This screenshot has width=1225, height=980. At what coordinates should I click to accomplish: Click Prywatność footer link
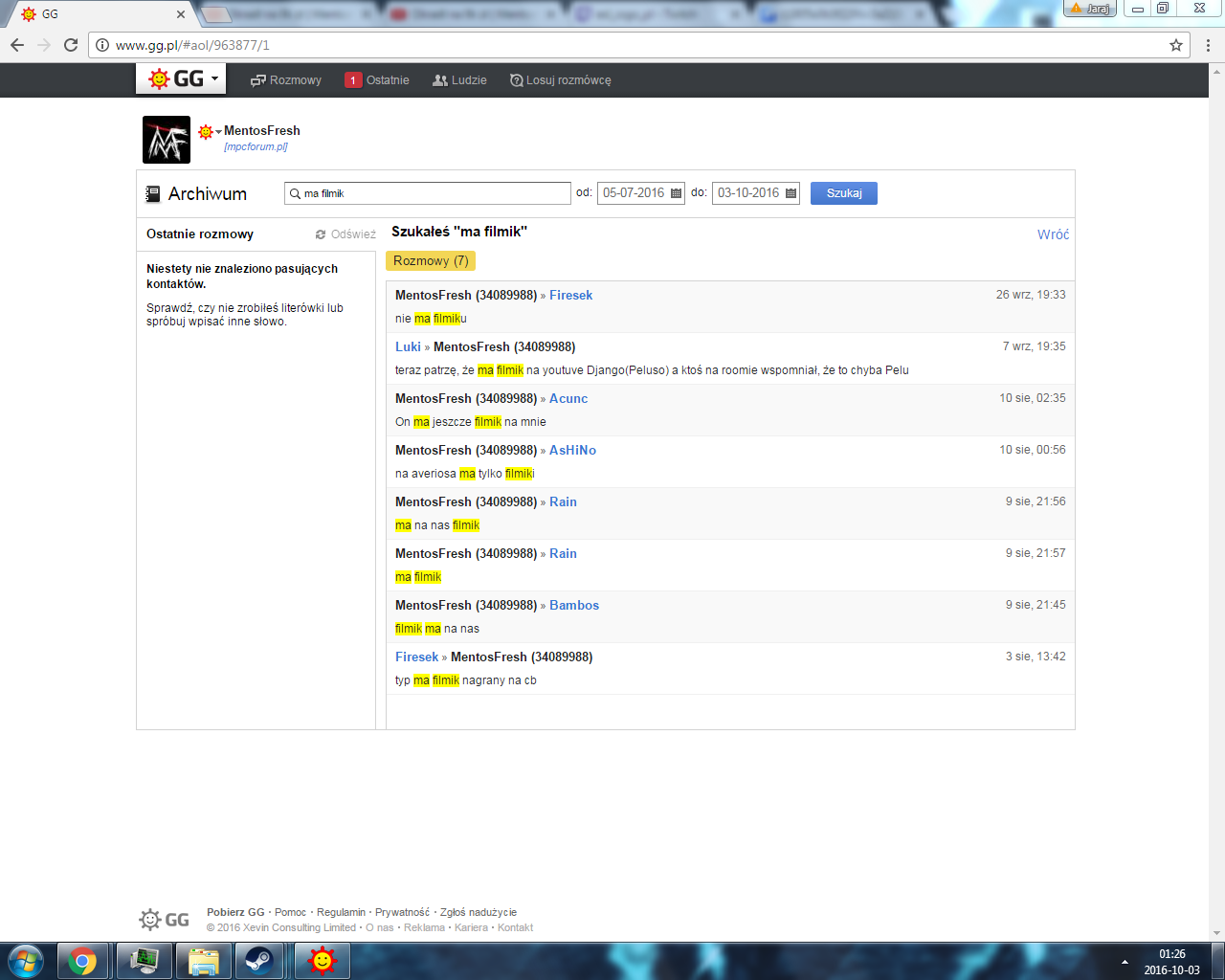(402, 912)
